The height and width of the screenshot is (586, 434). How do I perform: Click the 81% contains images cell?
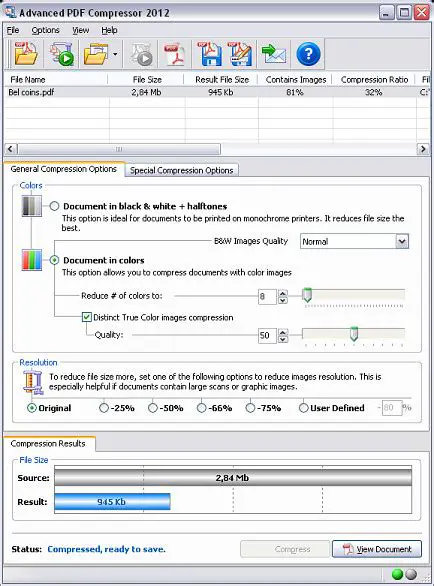click(295, 92)
